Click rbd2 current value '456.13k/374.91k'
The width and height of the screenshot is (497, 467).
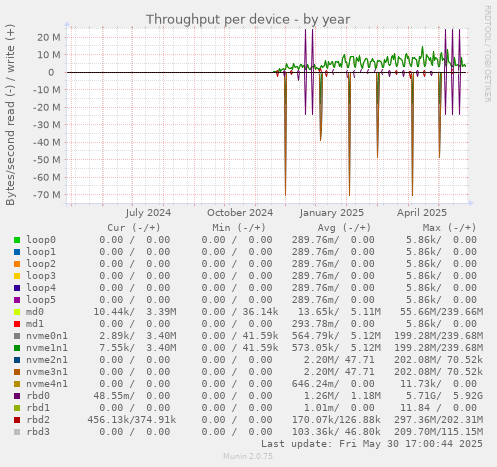[132, 420]
